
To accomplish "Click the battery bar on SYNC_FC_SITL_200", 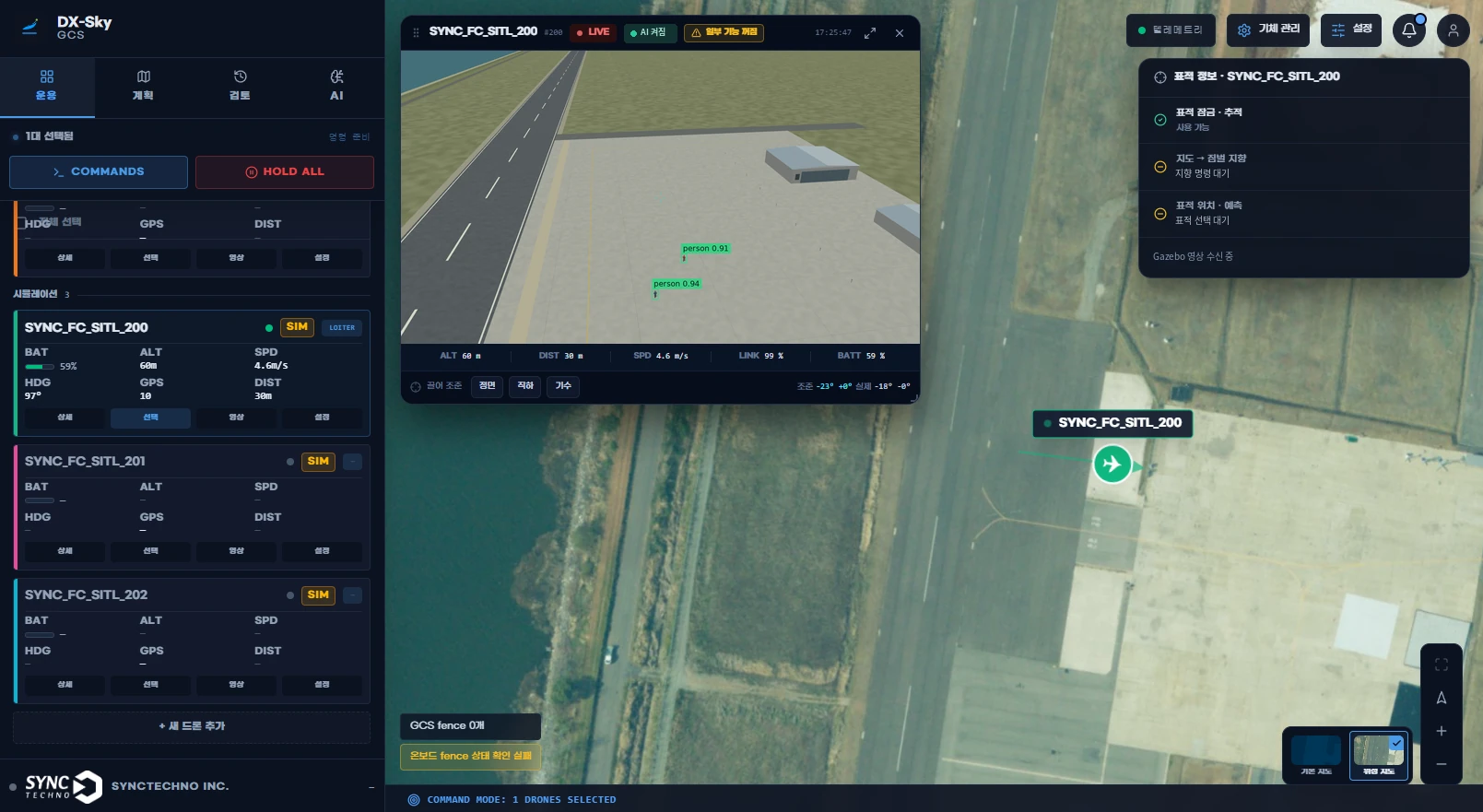I will 40,367.
